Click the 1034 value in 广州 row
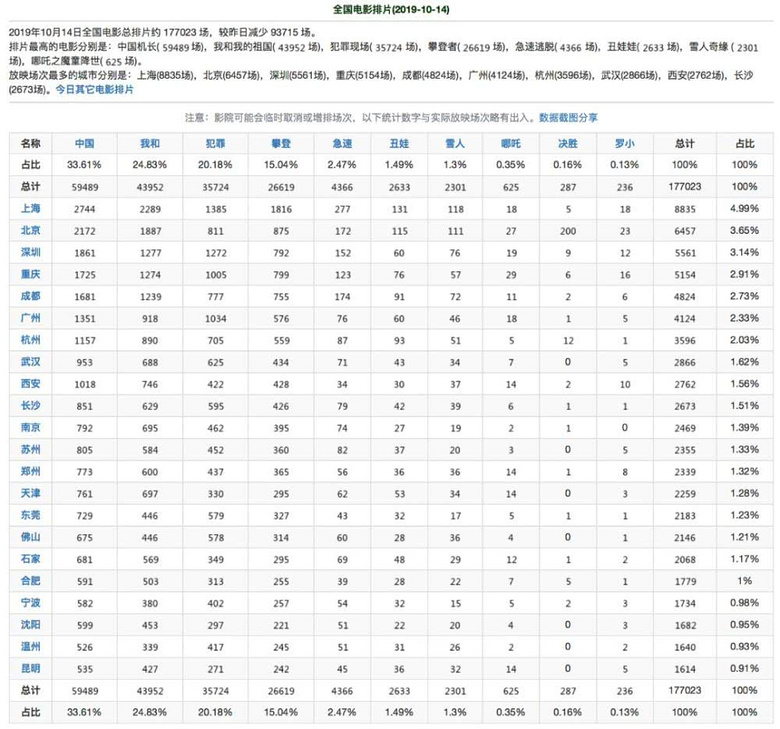The height and width of the screenshot is (729, 780). point(215,318)
